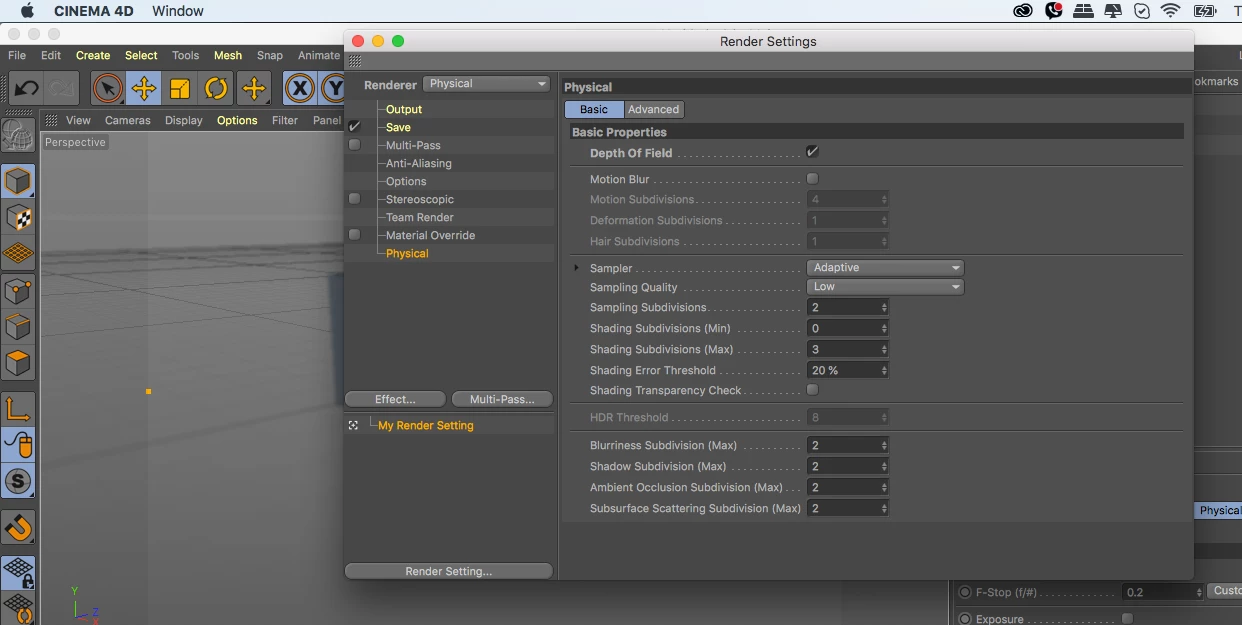Image resolution: width=1242 pixels, height=625 pixels.
Task: Select the Live Selection arrow tool
Action: coord(107,88)
